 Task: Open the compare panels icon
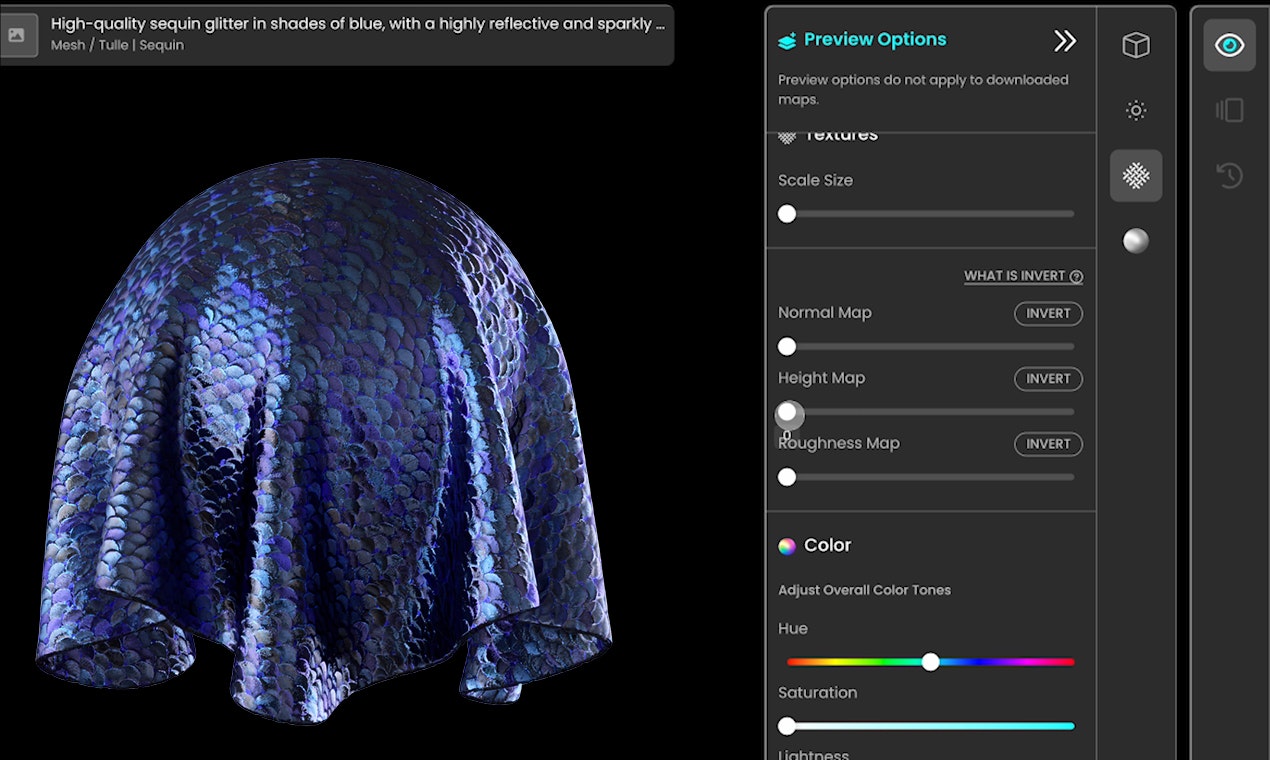(x=1229, y=110)
